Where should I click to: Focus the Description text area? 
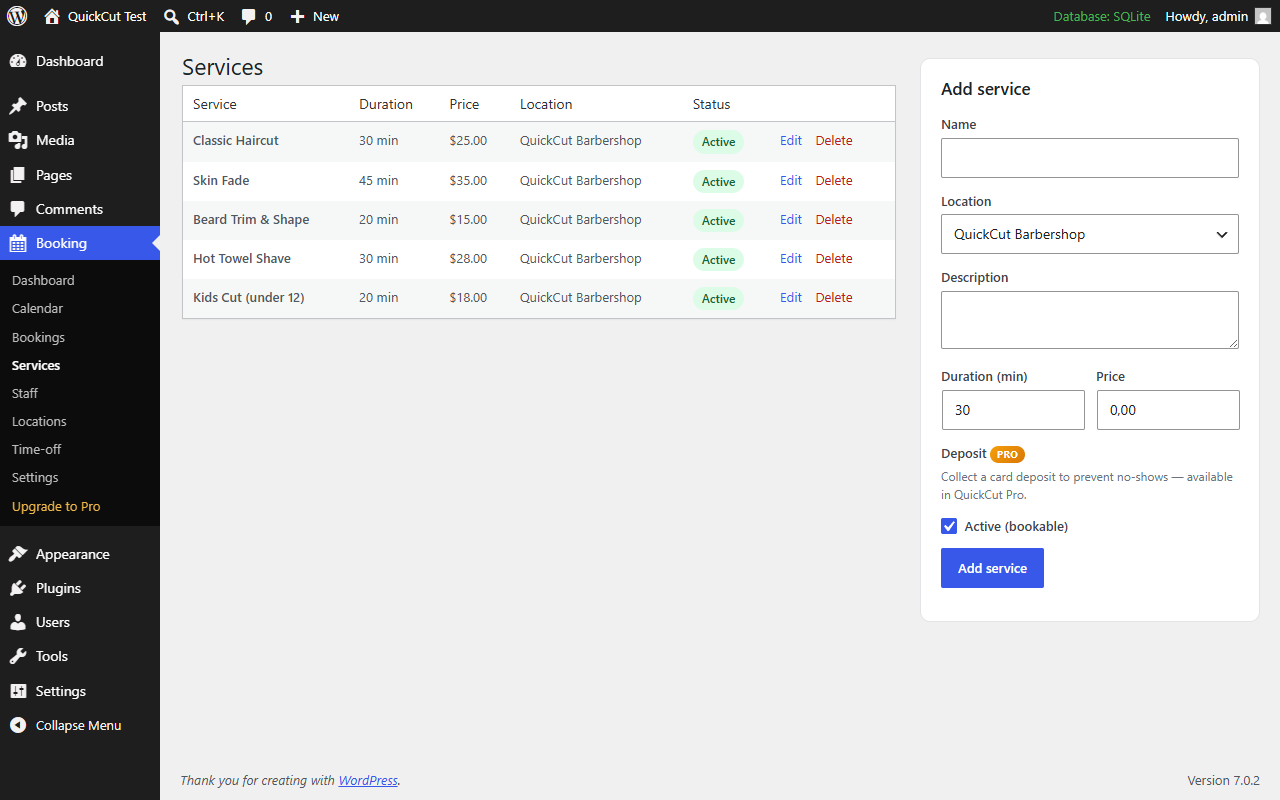[1090, 320]
